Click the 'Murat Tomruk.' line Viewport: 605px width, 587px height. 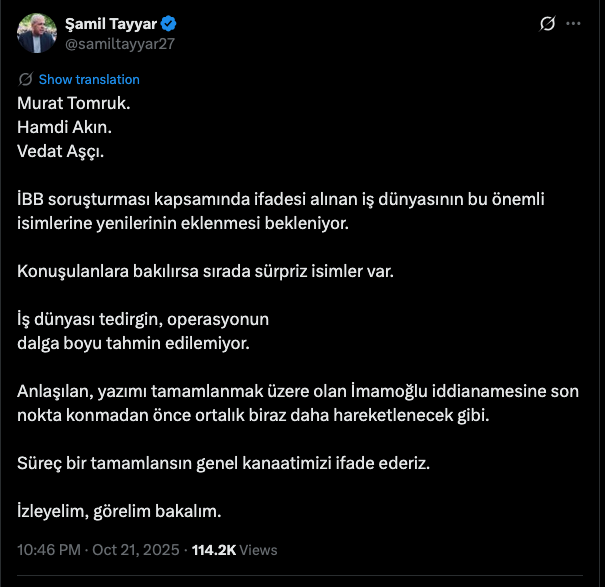pos(74,102)
